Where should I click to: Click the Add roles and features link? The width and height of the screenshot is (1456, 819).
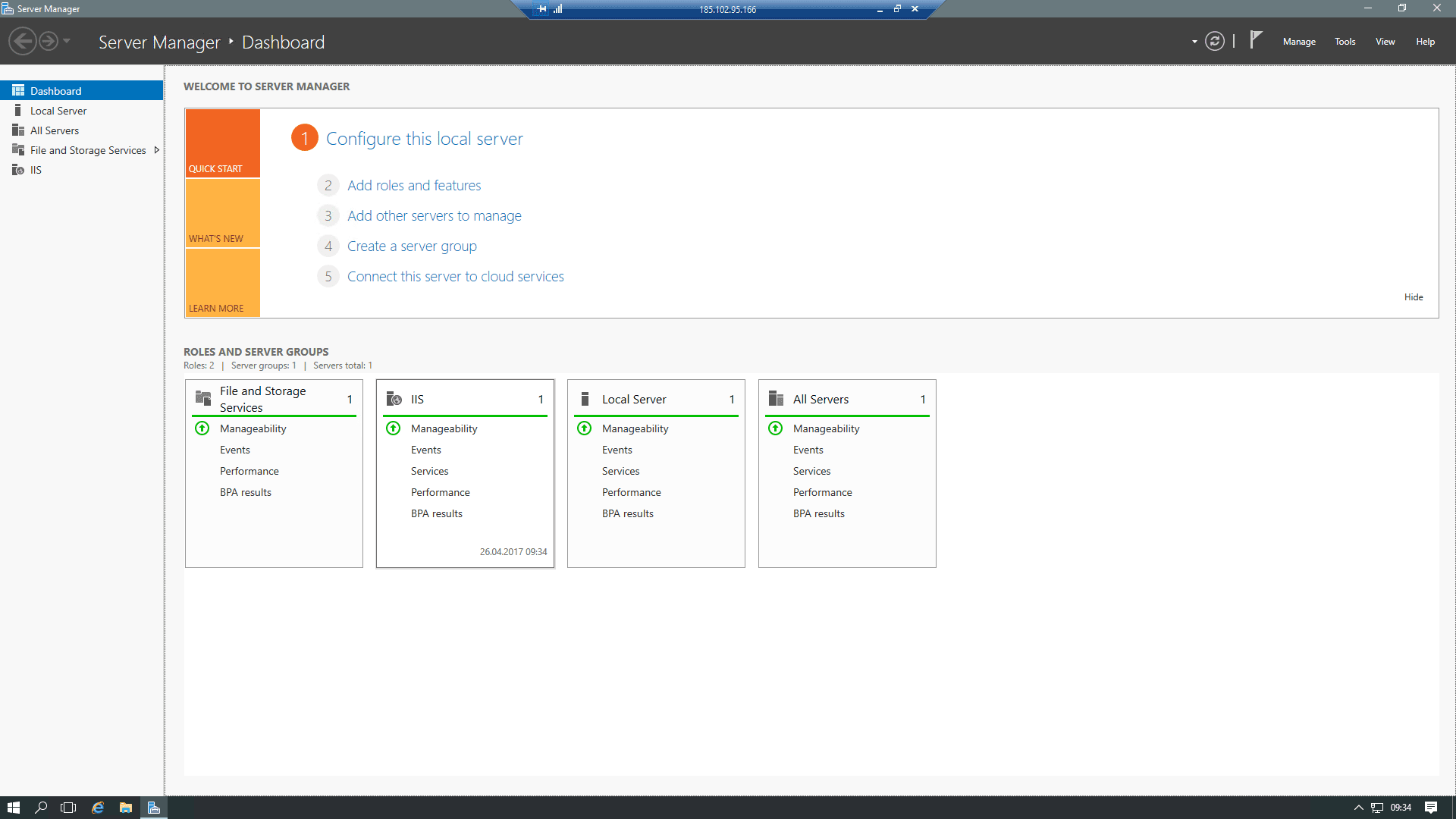pyautogui.click(x=414, y=186)
